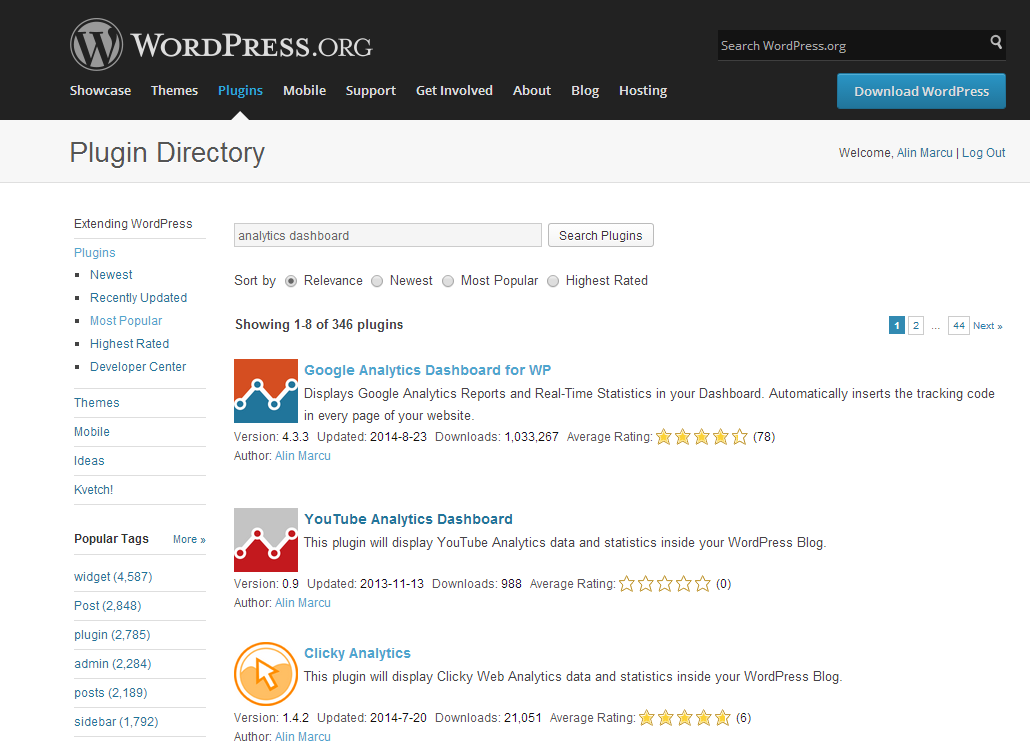Open the Google Analytics Dashboard plugin thumbnail

(x=265, y=391)
